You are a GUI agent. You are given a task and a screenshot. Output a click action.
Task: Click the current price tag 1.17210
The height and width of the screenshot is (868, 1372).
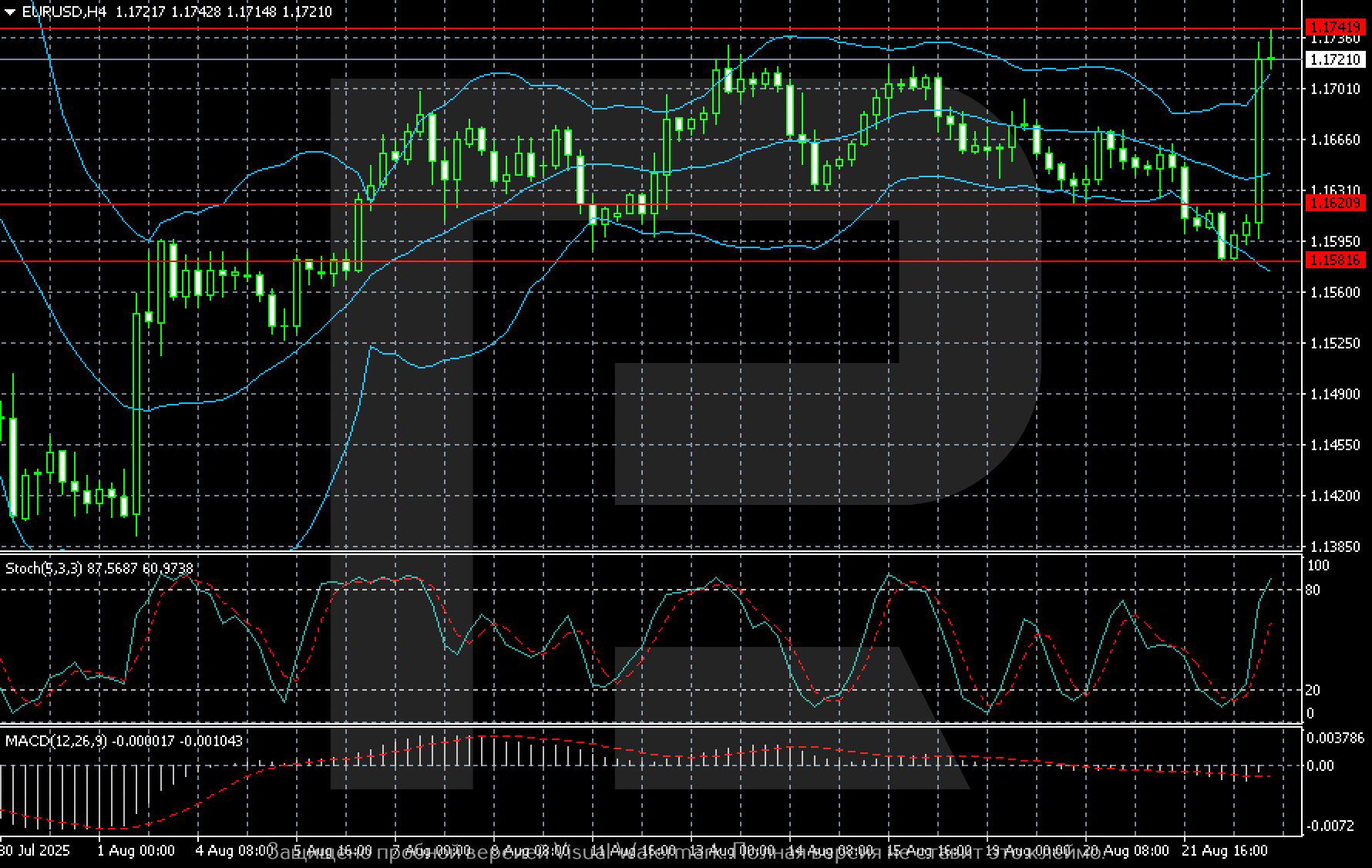[1335, 59]
